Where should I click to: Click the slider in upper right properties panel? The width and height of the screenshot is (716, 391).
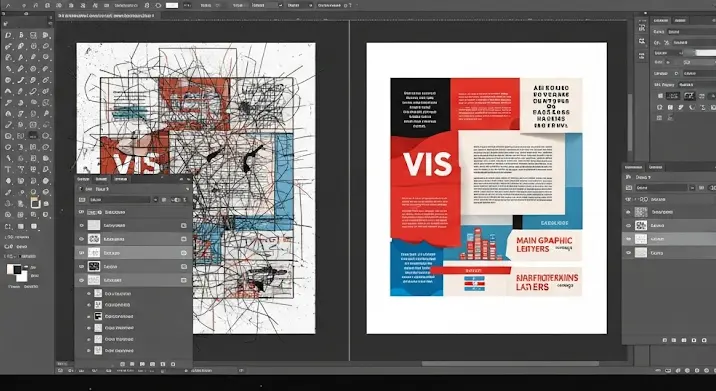(699, 53)
